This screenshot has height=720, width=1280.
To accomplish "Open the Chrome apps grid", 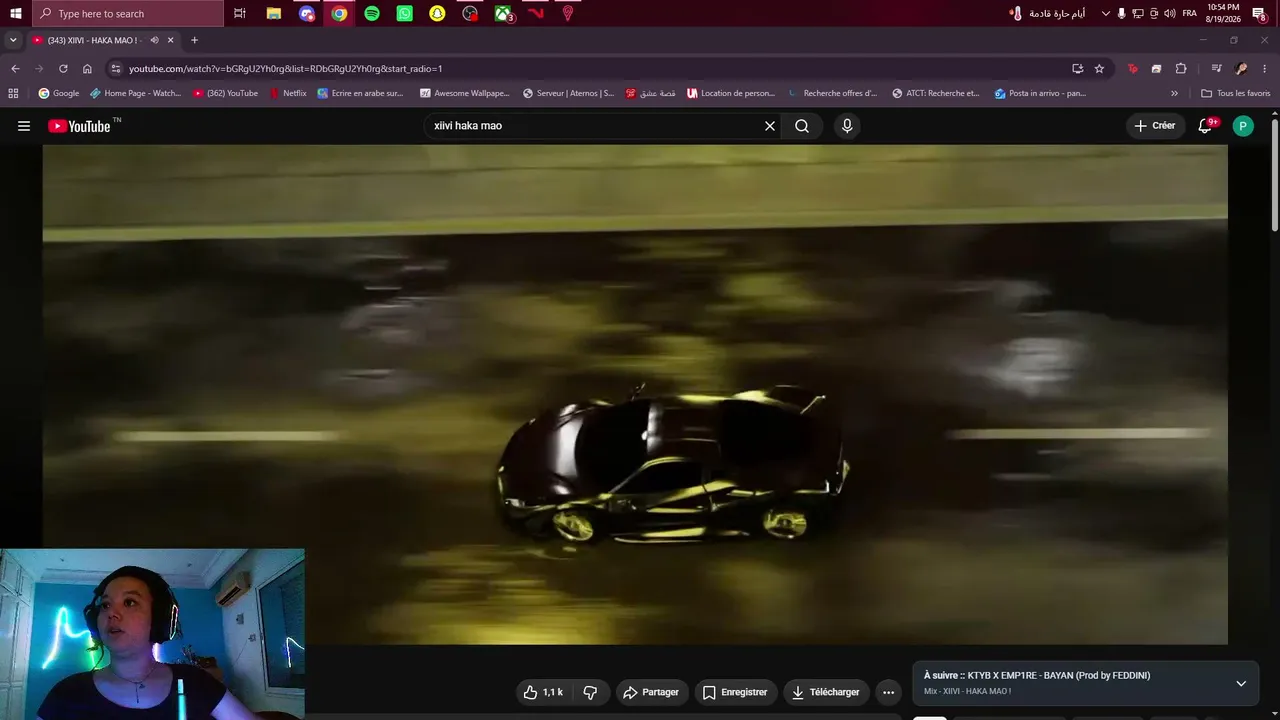I will [x=13, y=93].
